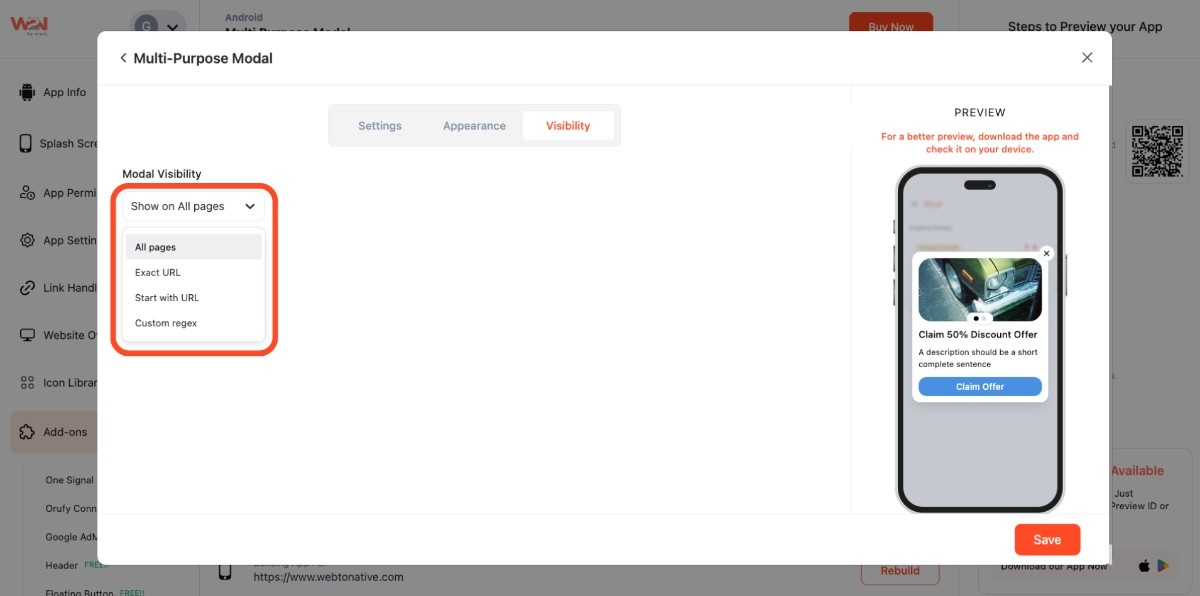
Task: Open the Appearance tab
Action: [474, 126]
